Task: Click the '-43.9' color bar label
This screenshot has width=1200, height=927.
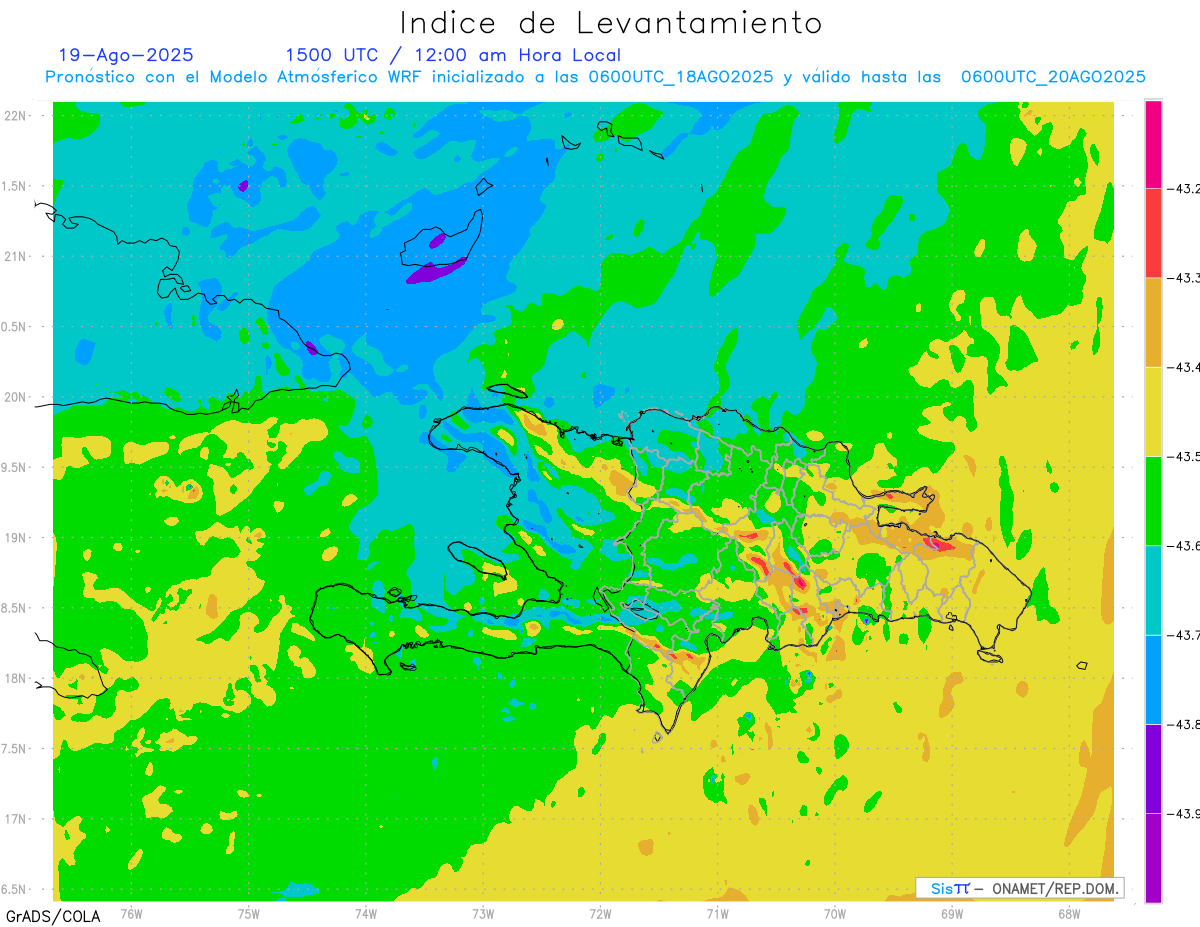Action: (x=1185, y=813)
